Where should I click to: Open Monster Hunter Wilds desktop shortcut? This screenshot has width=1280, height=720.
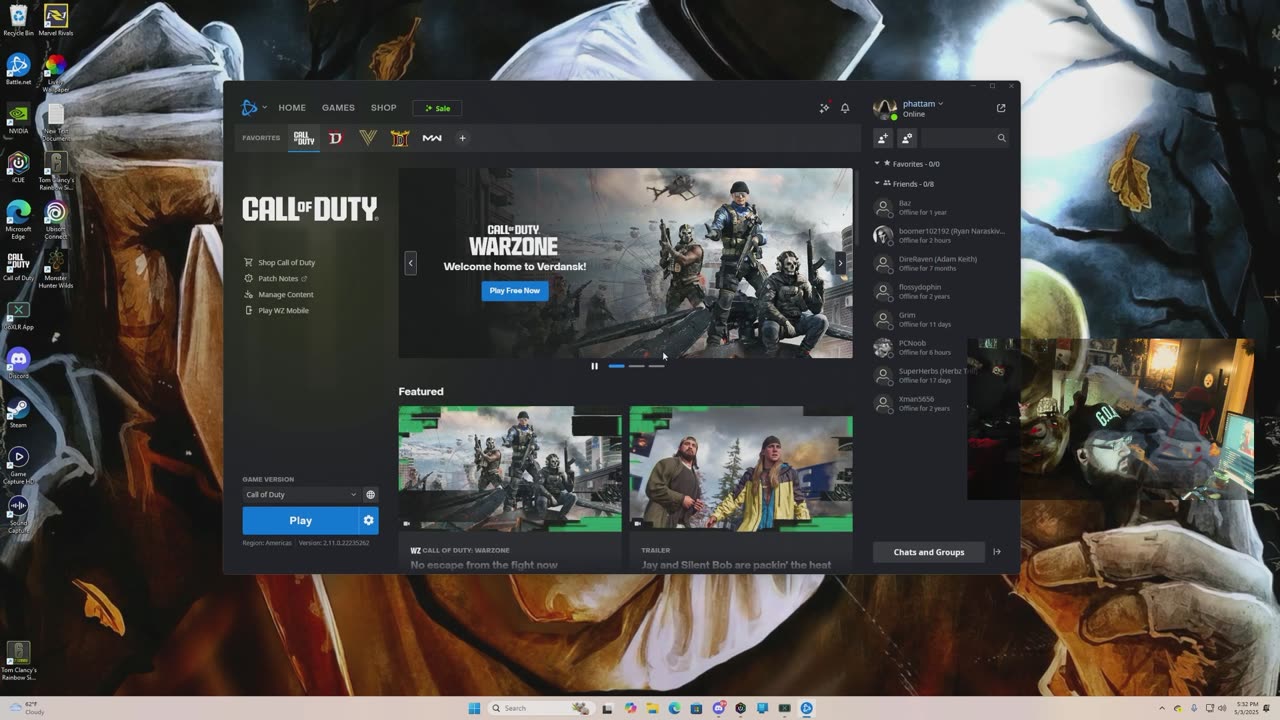tap(55, 268)
